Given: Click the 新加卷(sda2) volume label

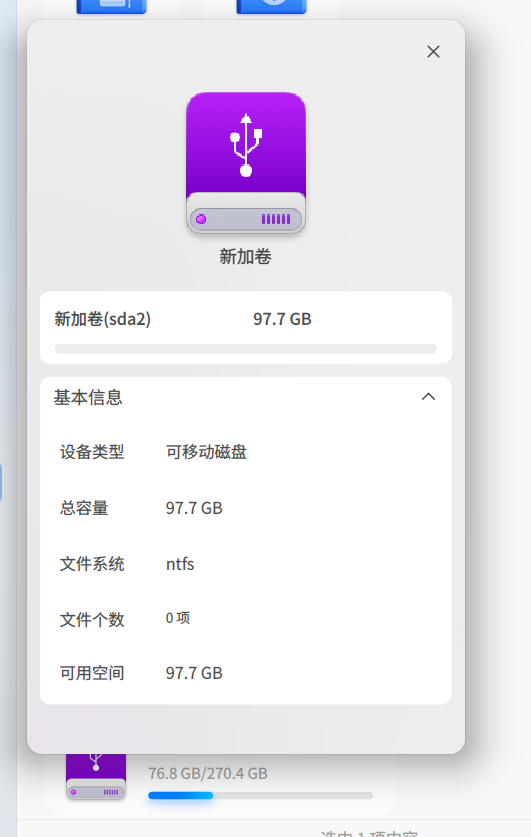Looking at the screenshot, I should click(102, 319).
